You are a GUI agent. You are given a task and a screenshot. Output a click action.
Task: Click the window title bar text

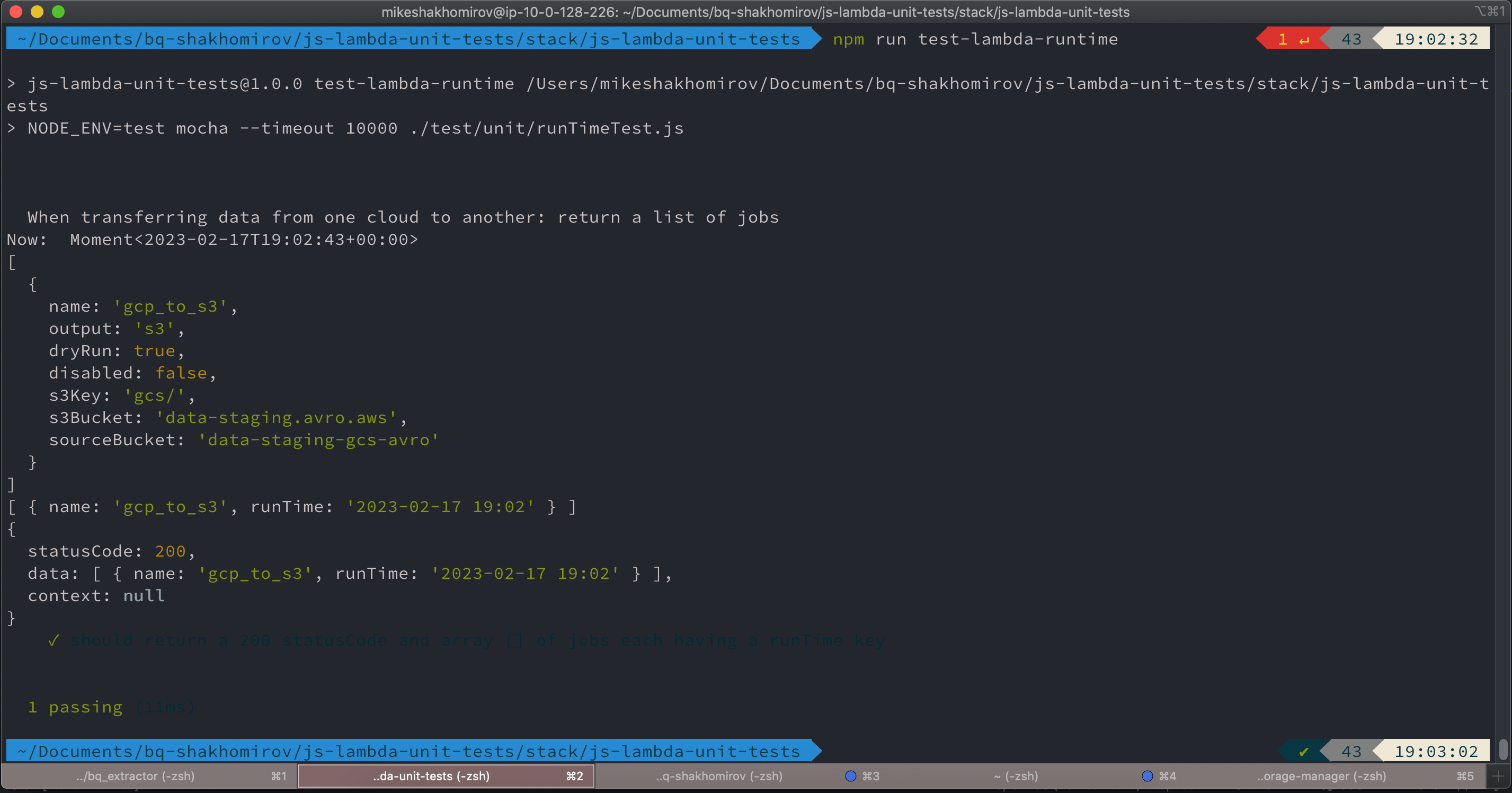(755, 12)
